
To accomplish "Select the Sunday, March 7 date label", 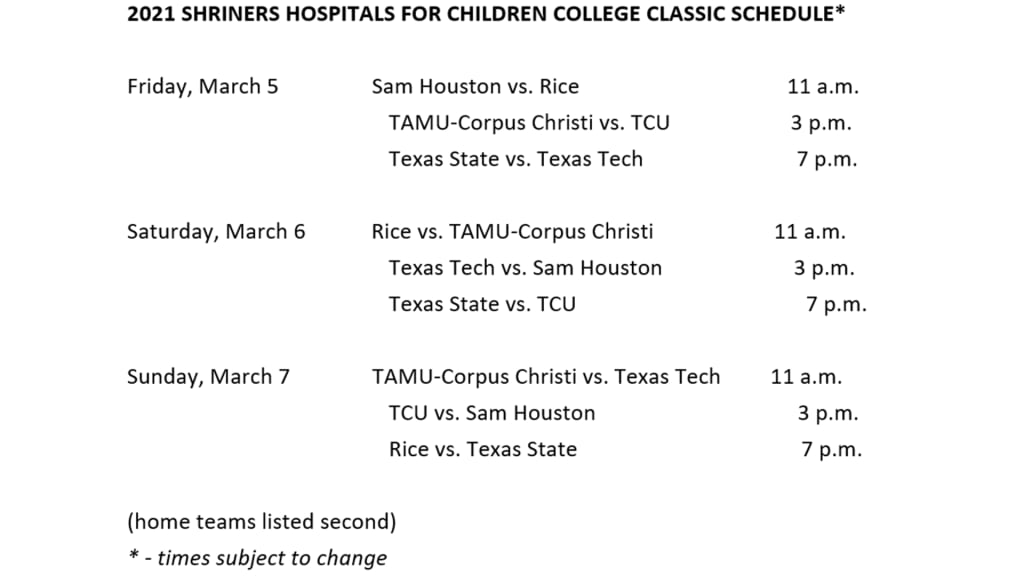I will click(x=208, y=377).
